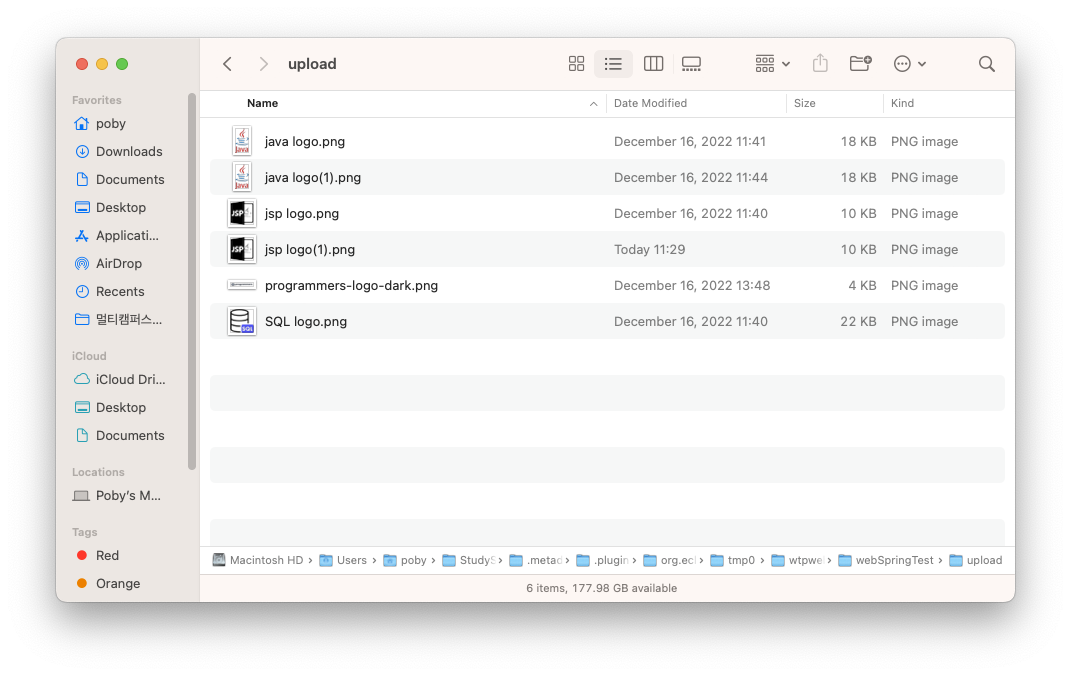
Task: Click the Share toolbar button
Action: pyautogui.click(x=820, y=64)
